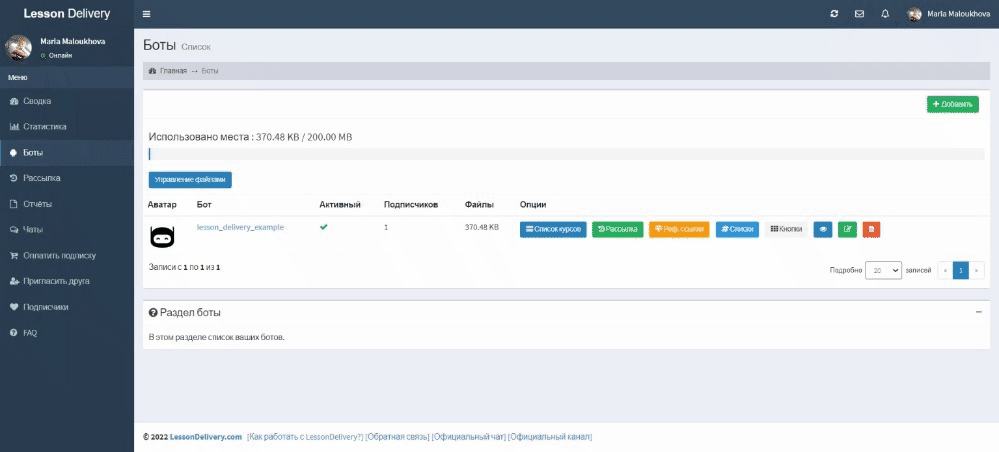Click the bot avatar image
Image resolution: width=999 pixels, height=452 pixels.
point(162,236)
